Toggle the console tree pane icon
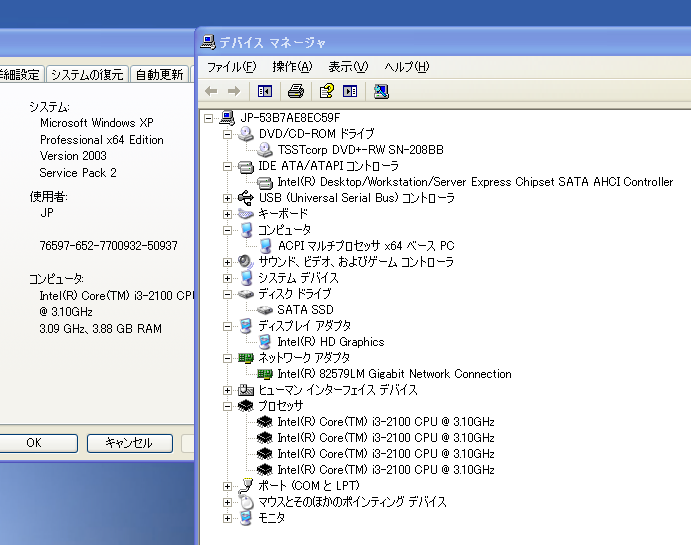This screenshot has width=691, height=545. [x=265, y=91]
